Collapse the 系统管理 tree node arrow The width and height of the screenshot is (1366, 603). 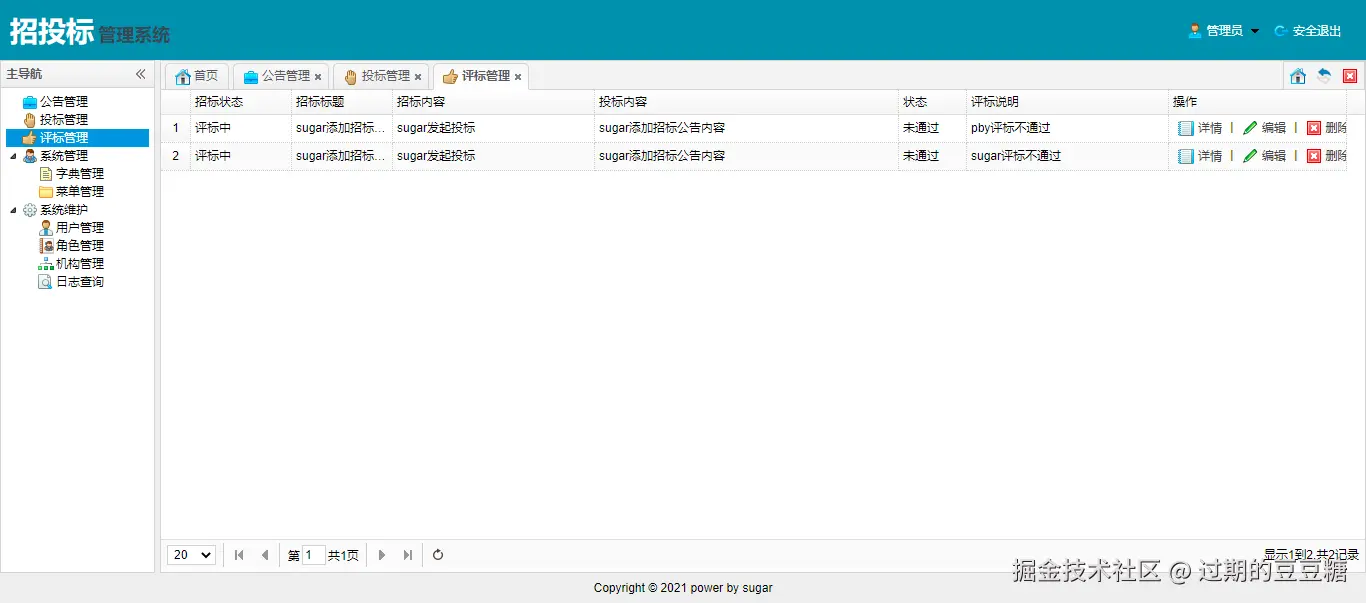pyautogui.click(x=13, y=156)
